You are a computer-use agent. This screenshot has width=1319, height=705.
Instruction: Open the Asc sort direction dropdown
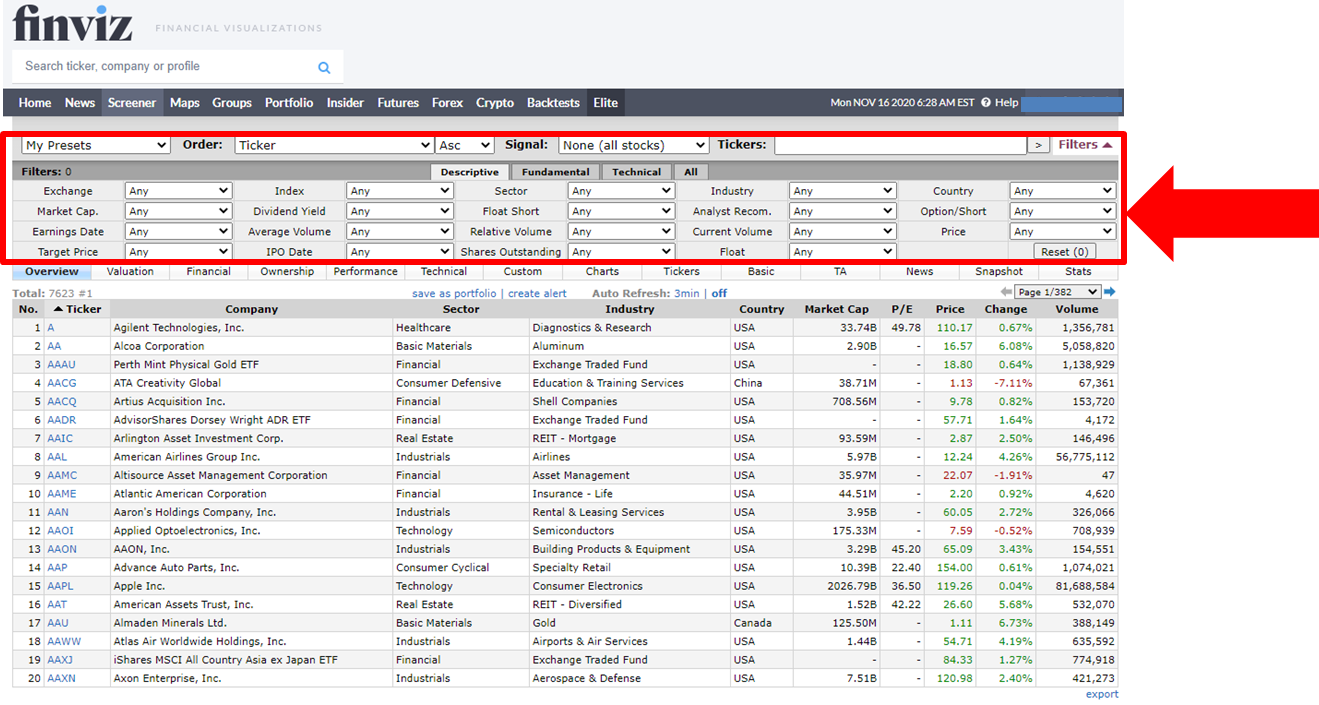point(465,146)
